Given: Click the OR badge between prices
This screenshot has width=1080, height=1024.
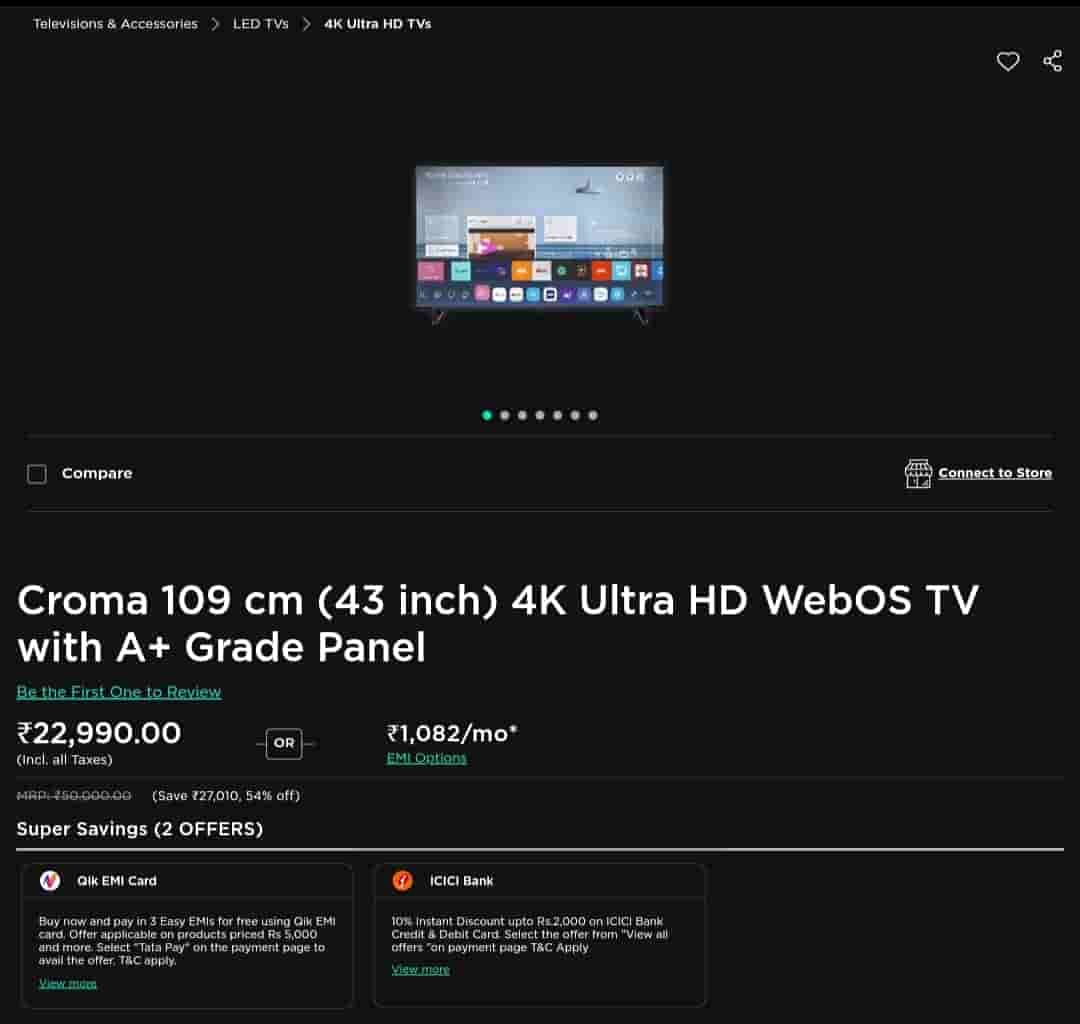Looking at the screenshot, I should (284, 744).
